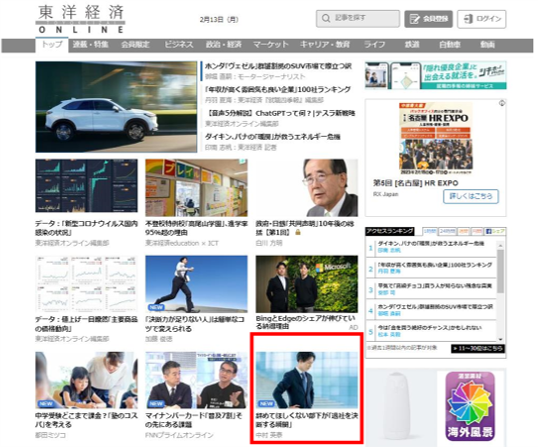Click the magnifier icon in search box
Image resolution: width=538 pixels, height=447 pixels.
(x=326, y=18)
